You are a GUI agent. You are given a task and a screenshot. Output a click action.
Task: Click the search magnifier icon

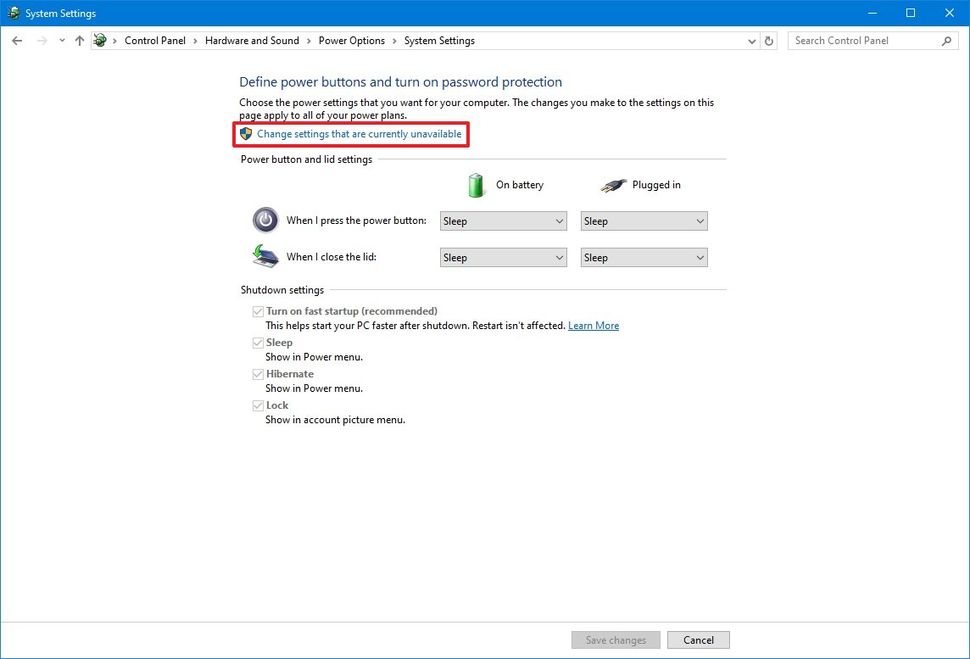946,41
